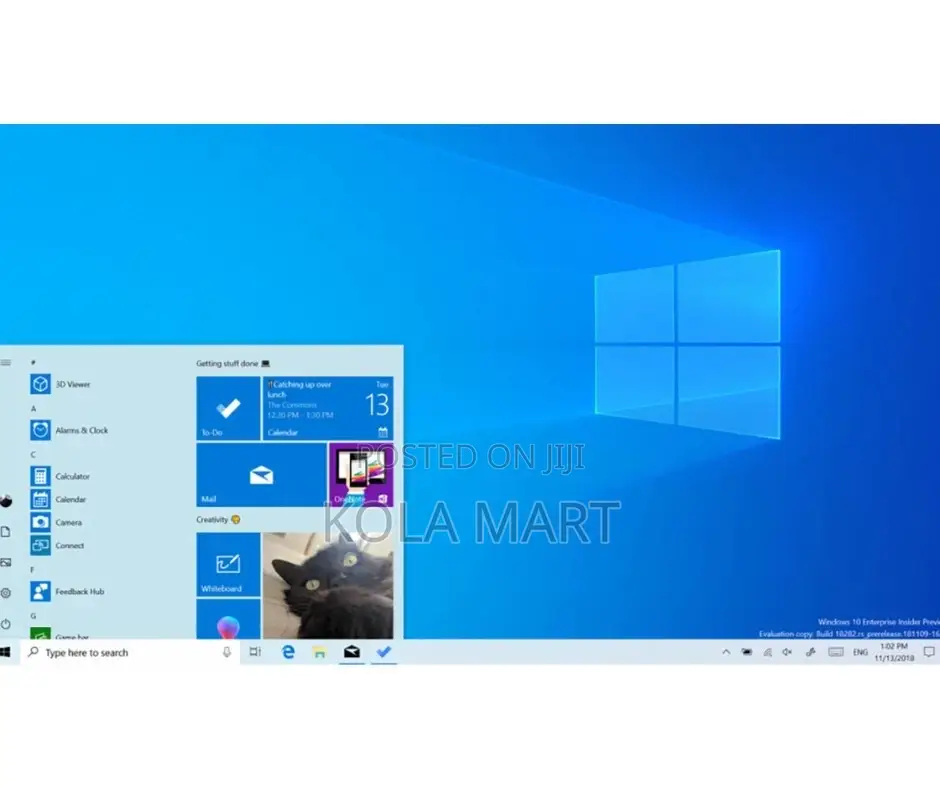
Task: Click the muted volume icon
Action: tap(788, 652)
